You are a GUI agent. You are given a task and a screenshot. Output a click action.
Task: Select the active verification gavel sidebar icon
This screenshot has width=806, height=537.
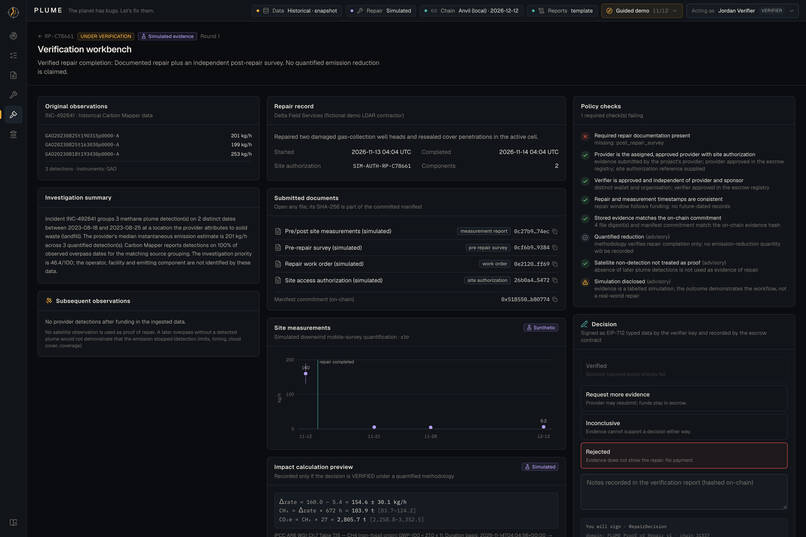coord(13,114)
